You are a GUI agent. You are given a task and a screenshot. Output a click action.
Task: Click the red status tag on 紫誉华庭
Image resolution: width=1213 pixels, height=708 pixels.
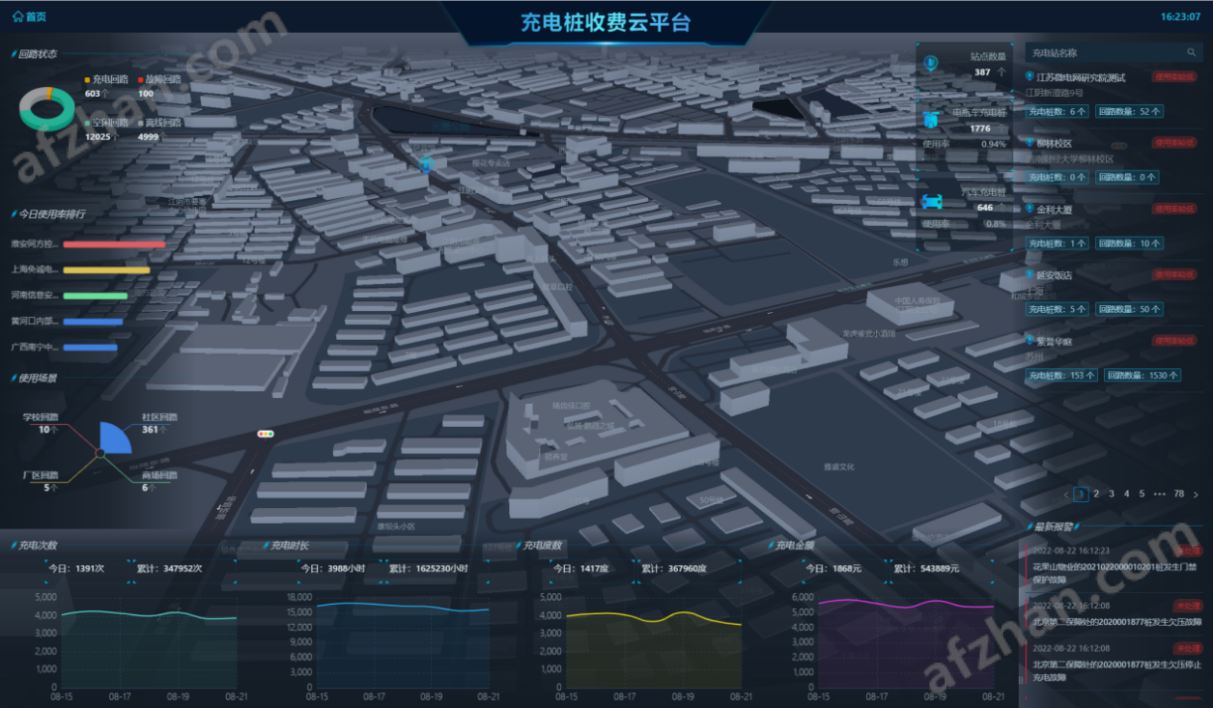1174,341
